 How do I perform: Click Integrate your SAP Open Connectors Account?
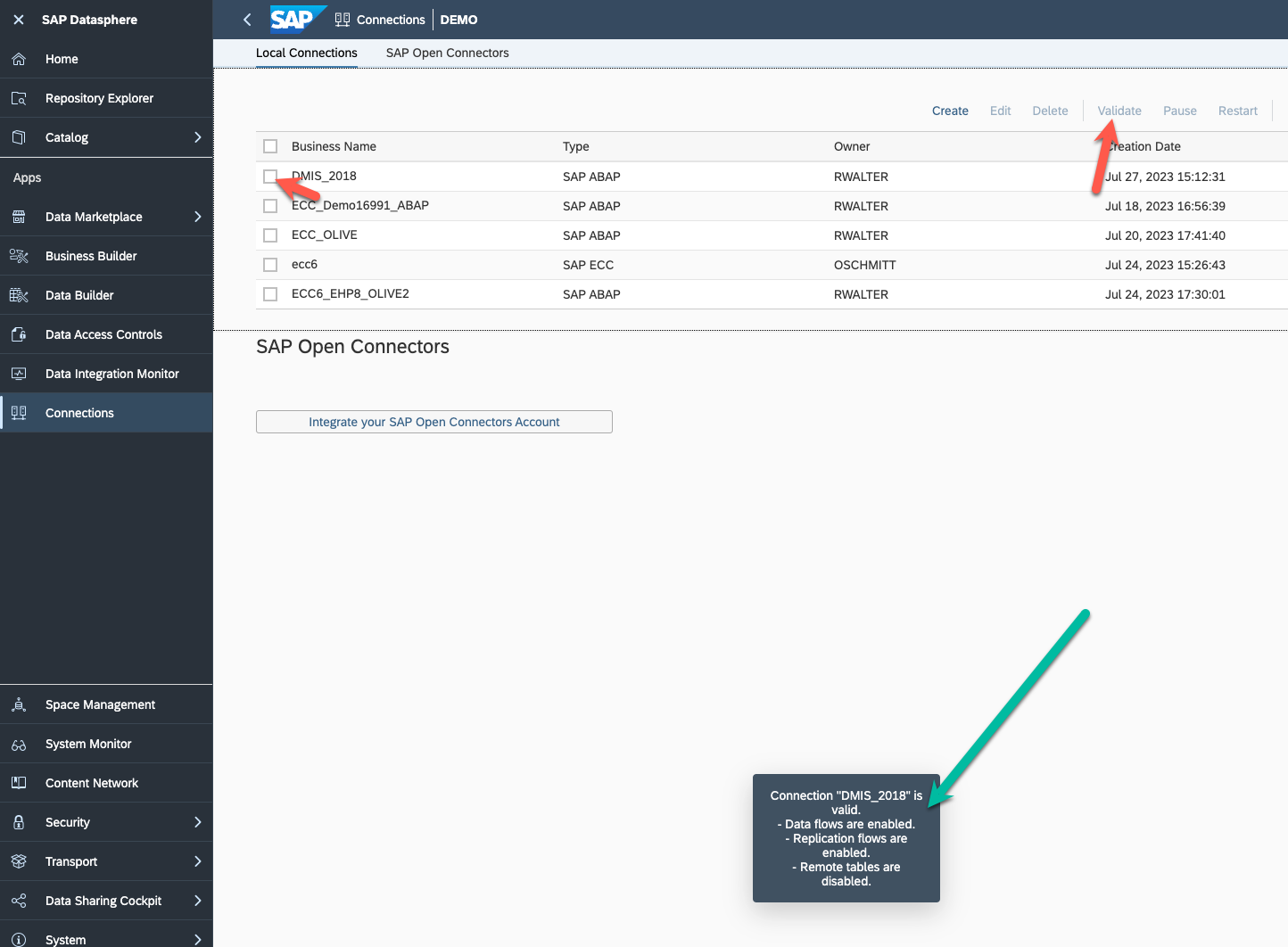[433, 422]
